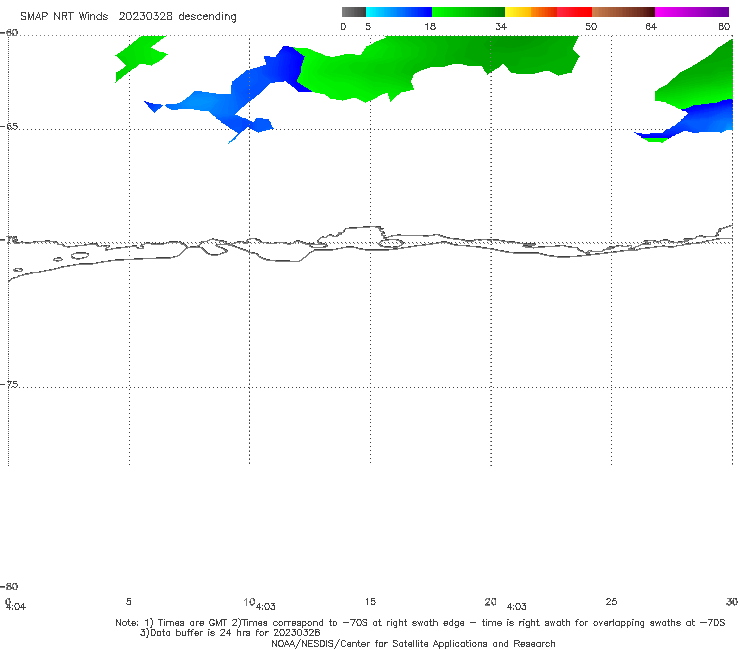Click the gray 0-5 segment of the color bar
Viewport: 740px width, 650px height.
pyautogui.click(x=353, y=12)
